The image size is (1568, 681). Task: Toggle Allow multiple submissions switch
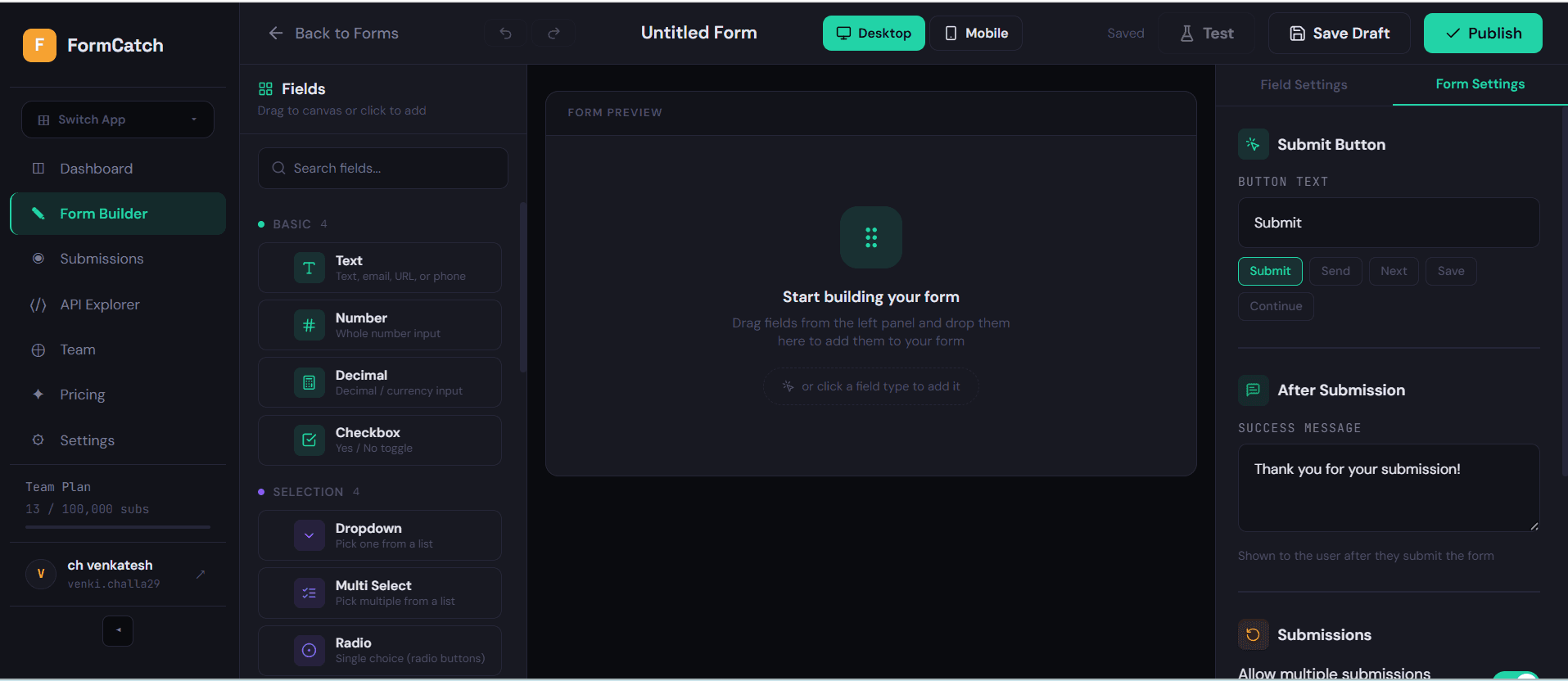[x=1516, y=676]
